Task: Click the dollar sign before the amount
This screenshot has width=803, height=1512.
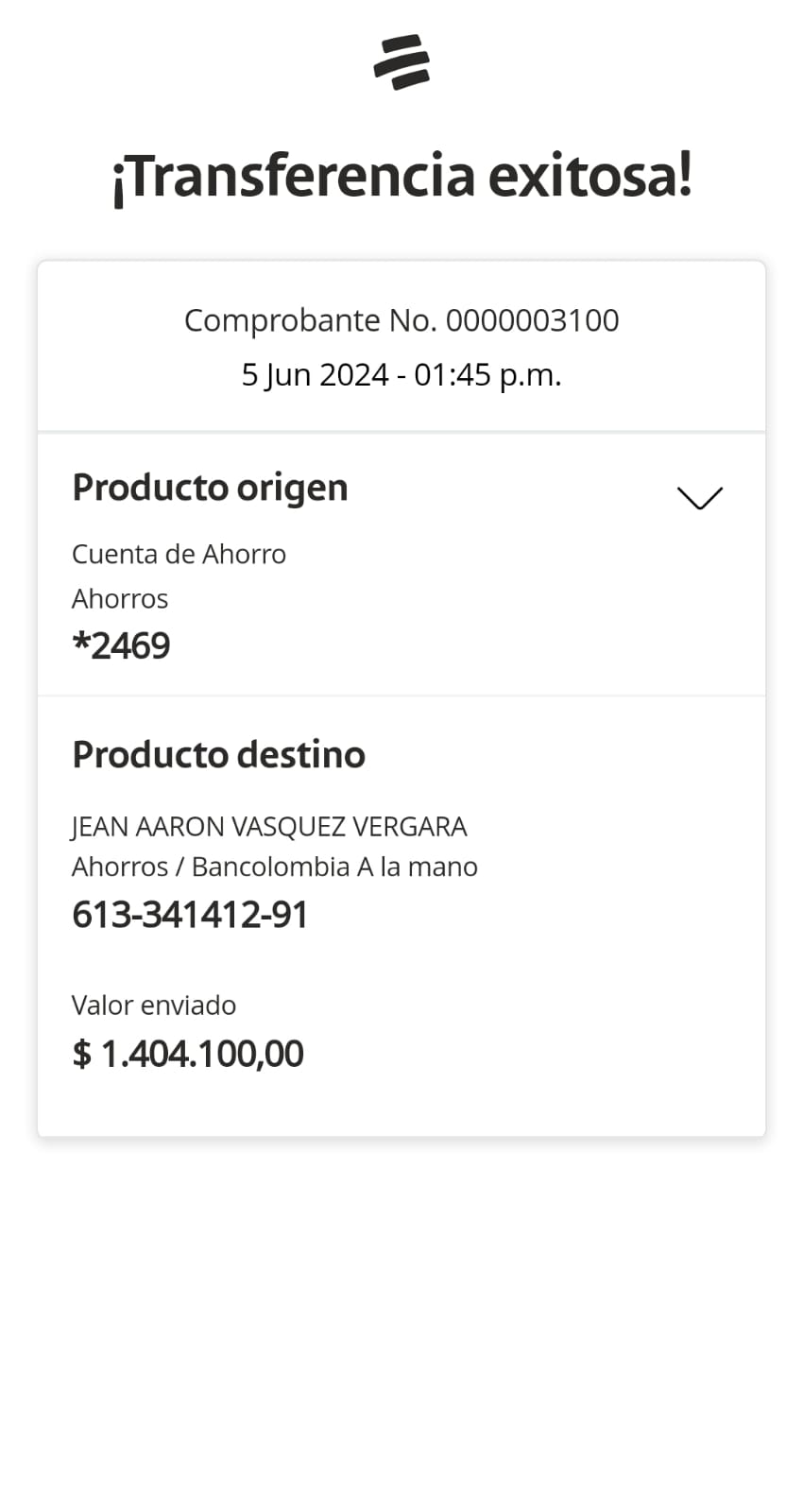Action: click(x=82, y=1055)
